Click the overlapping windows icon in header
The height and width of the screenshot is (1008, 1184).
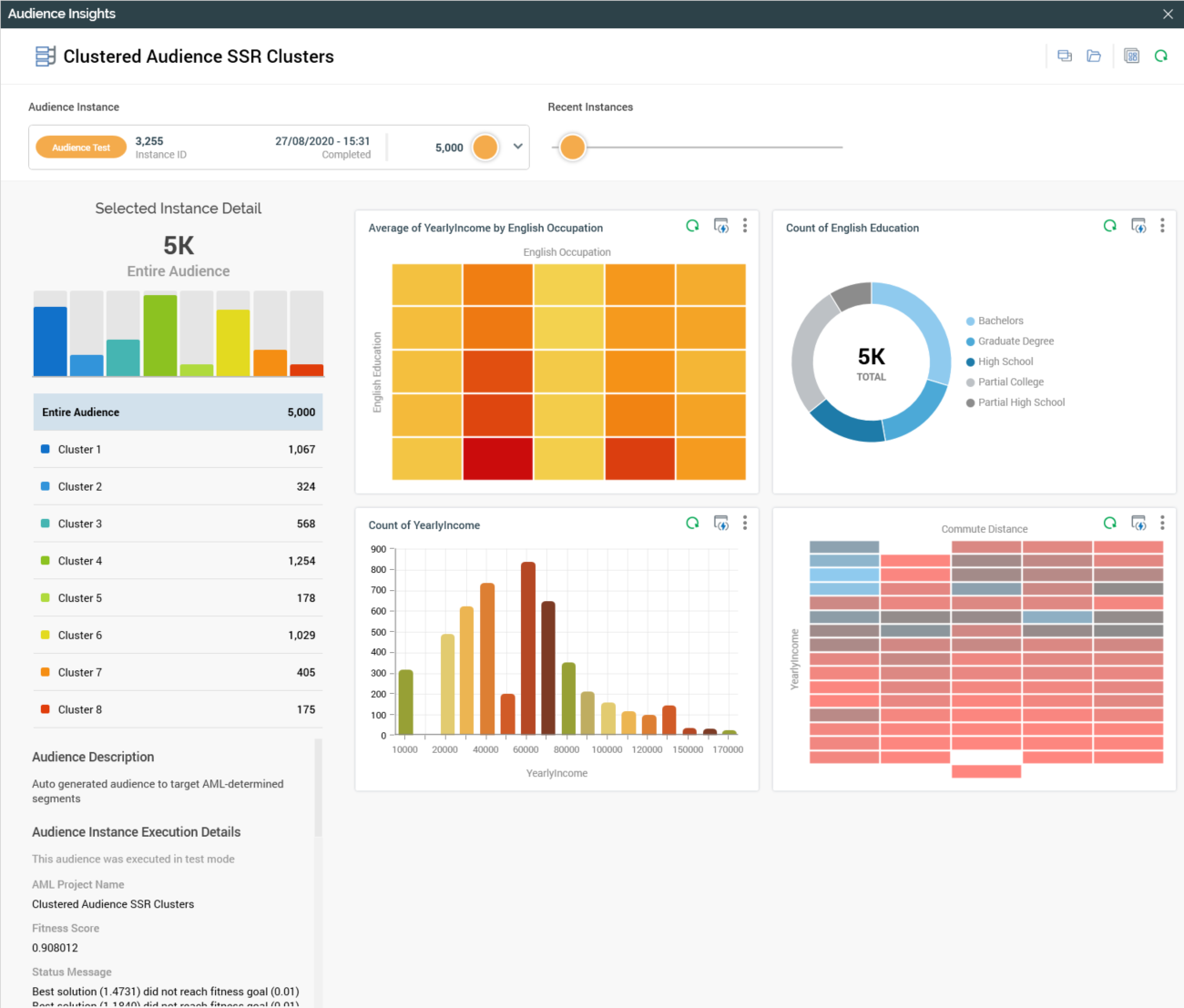click(1065, 56)
